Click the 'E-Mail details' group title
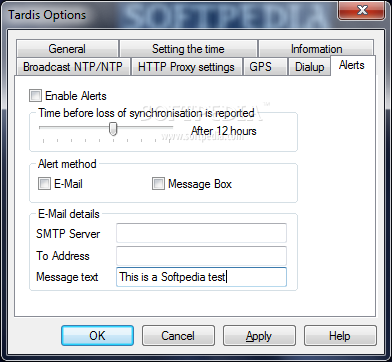 [x=69, y=214]
